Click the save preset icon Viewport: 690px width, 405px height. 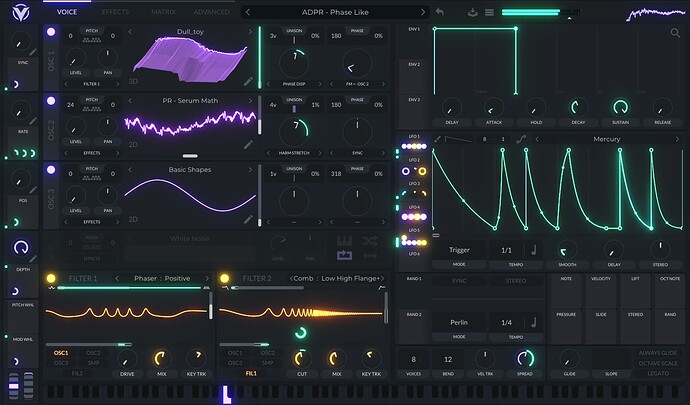[473, 12]
